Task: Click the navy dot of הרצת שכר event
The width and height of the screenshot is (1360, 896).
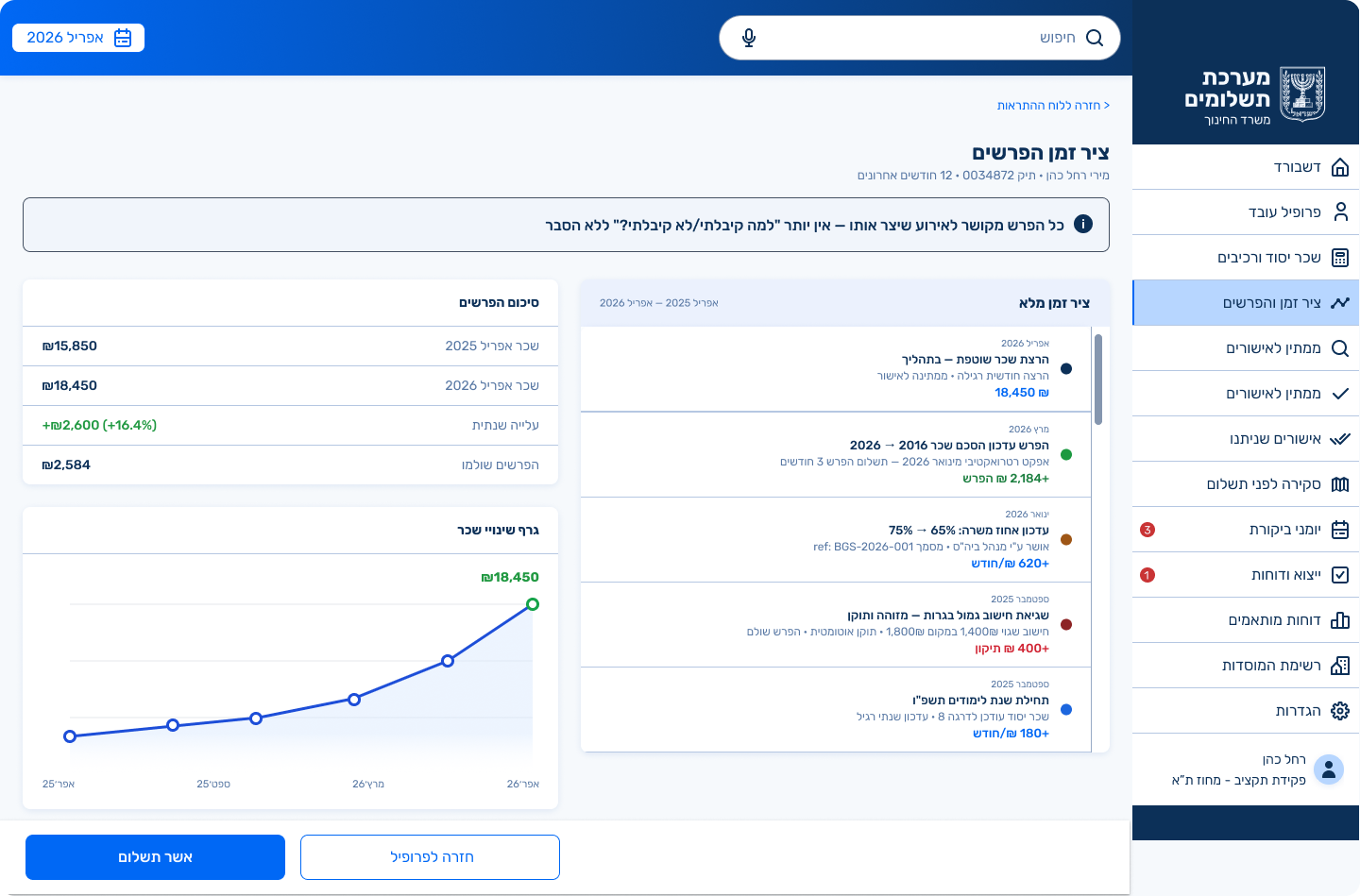Action: tap(1066, 369)
